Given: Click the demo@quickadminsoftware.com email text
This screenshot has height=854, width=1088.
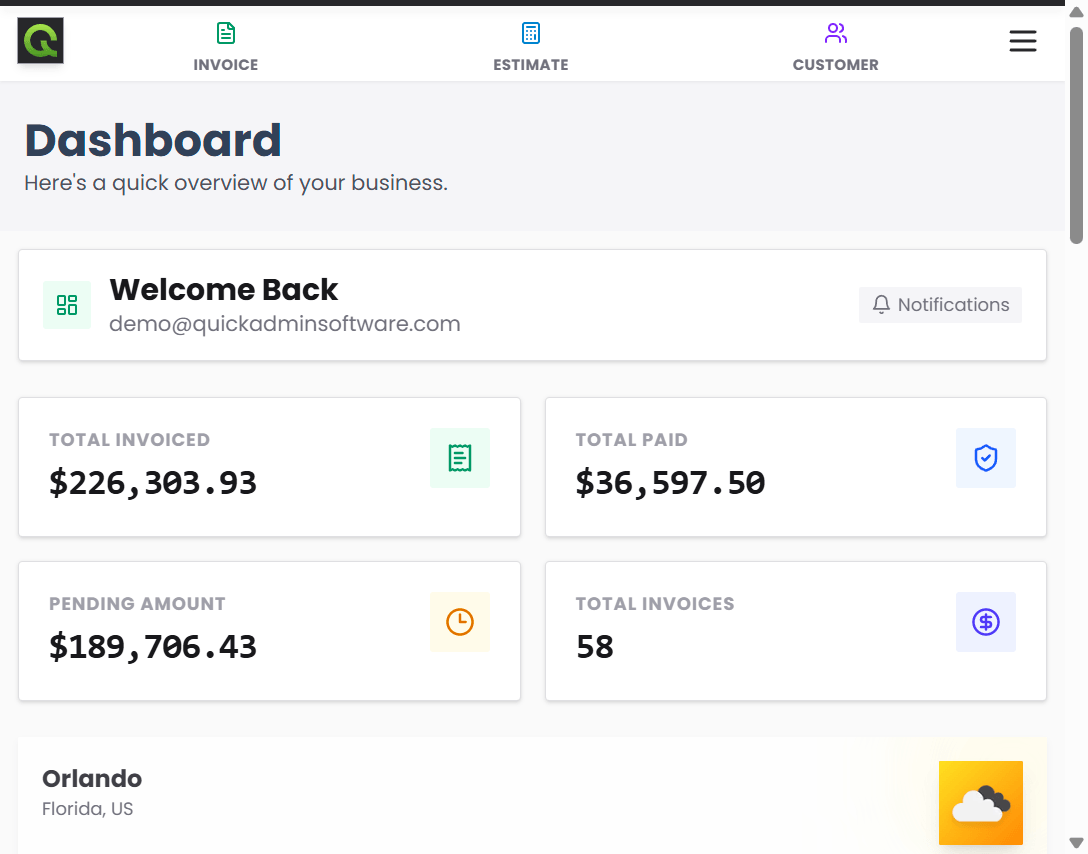Looking at the screenshot, I should pos(284,324).
